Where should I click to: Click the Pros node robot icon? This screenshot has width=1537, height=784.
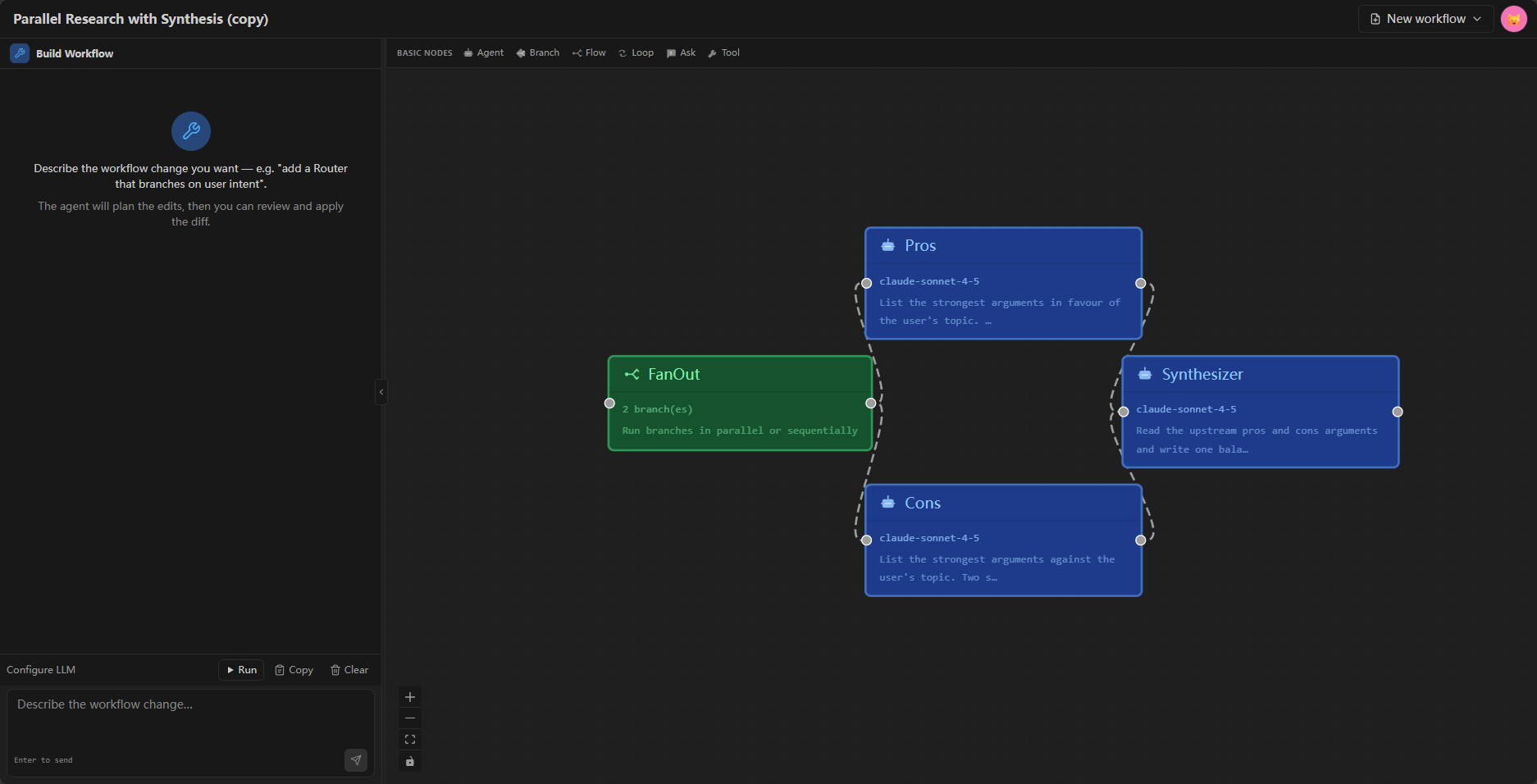pos(888,246)
